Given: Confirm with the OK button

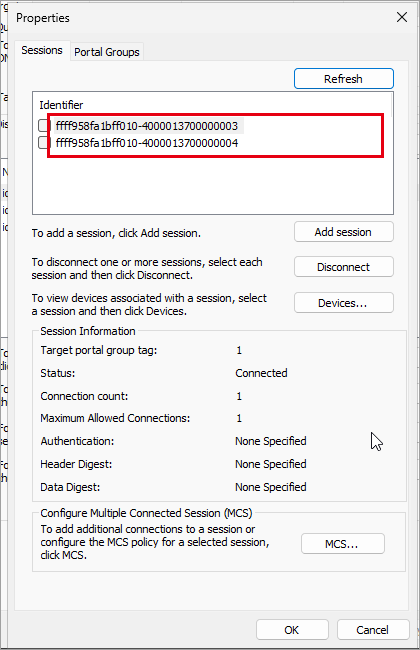Looking at the screenshot, I should (292, 630).
